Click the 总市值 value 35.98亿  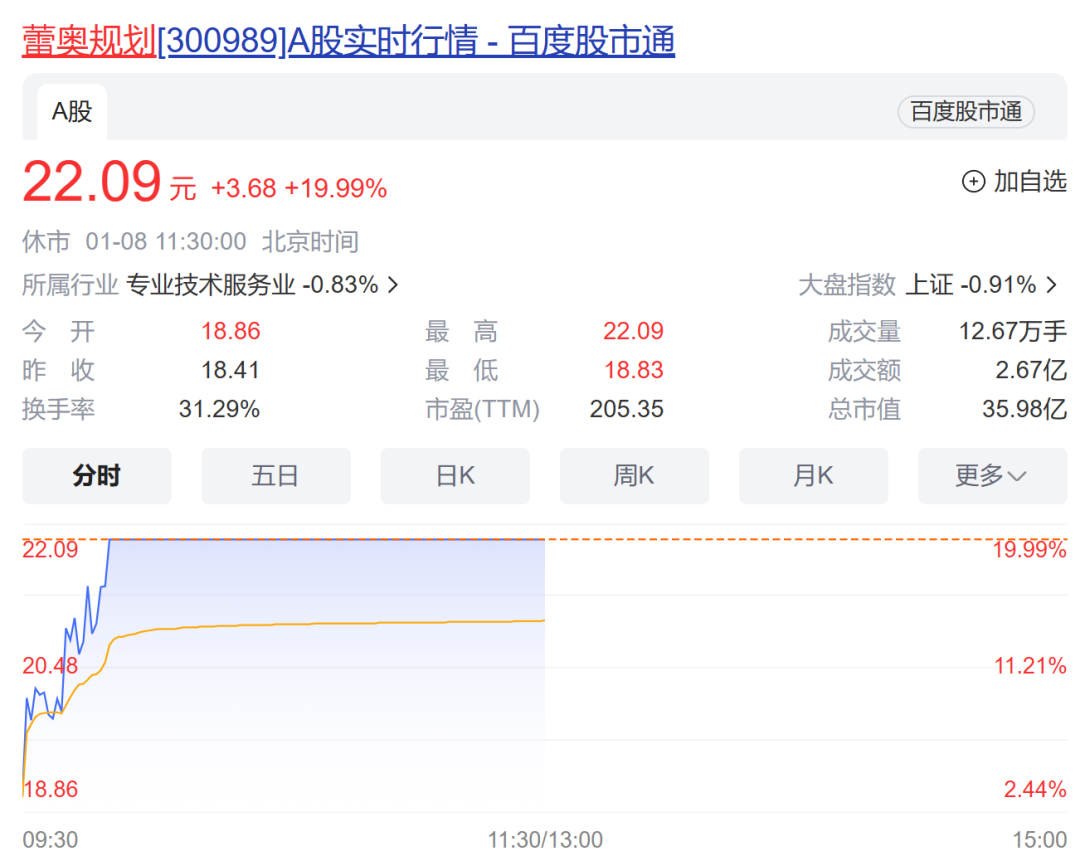[1024, 409]
